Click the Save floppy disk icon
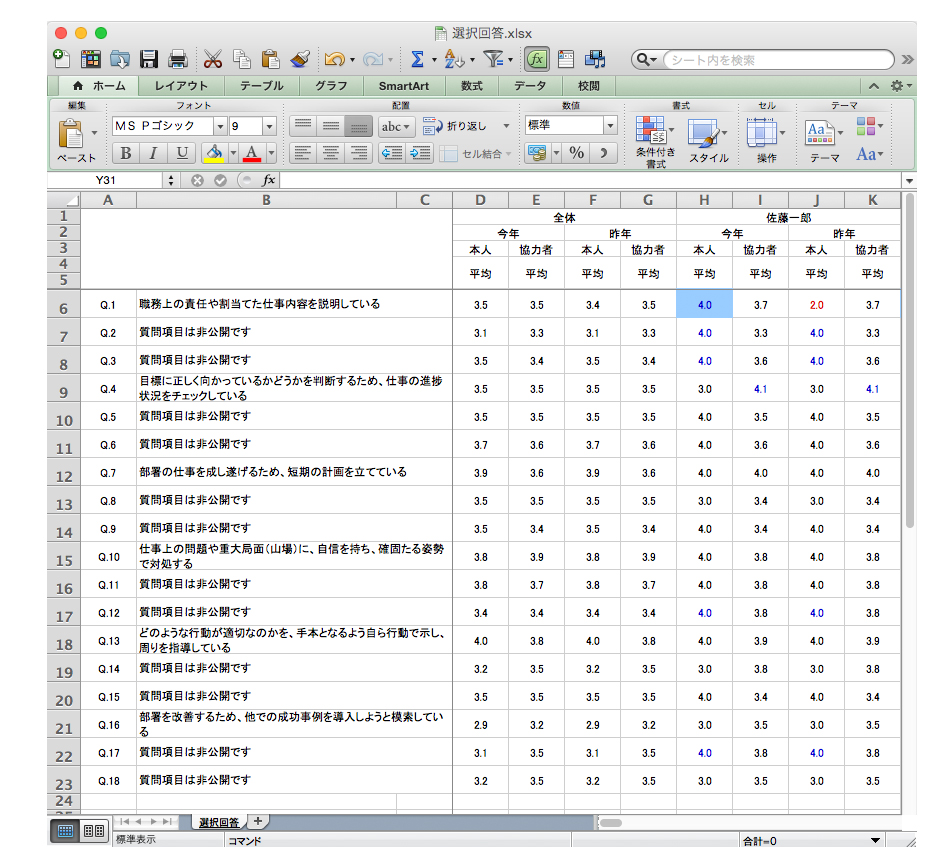The width and height of the screenshot is (950, 847). 149,59
